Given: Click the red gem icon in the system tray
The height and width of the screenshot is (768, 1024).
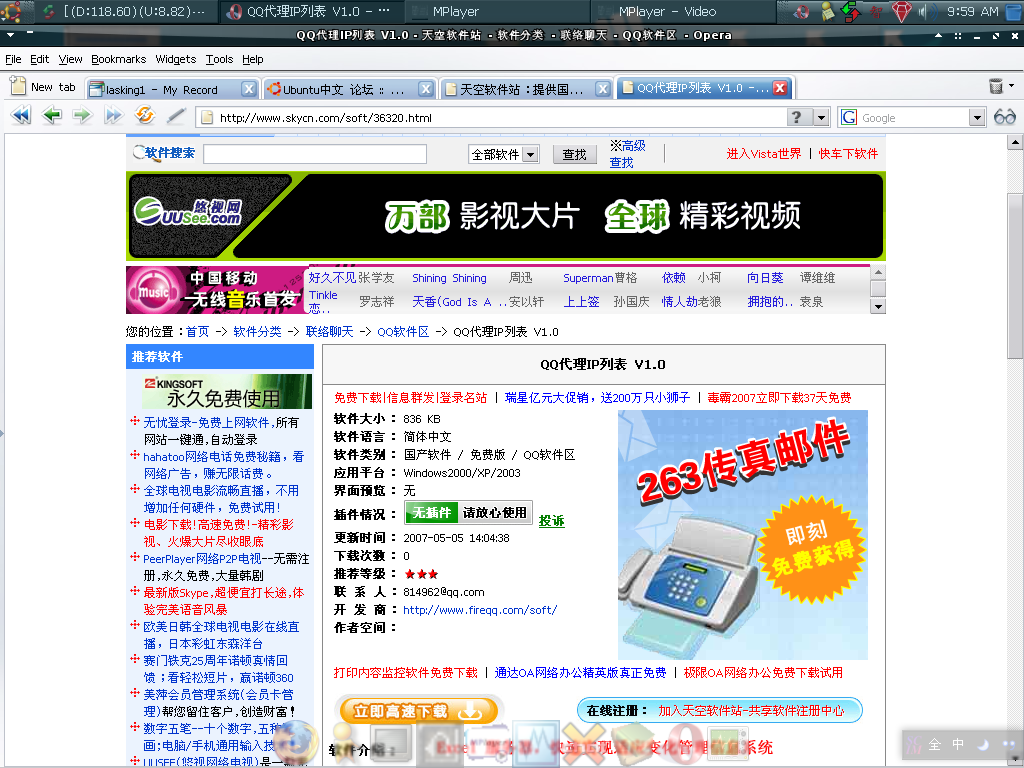Looking at the screenshot, I should (902, 11).
